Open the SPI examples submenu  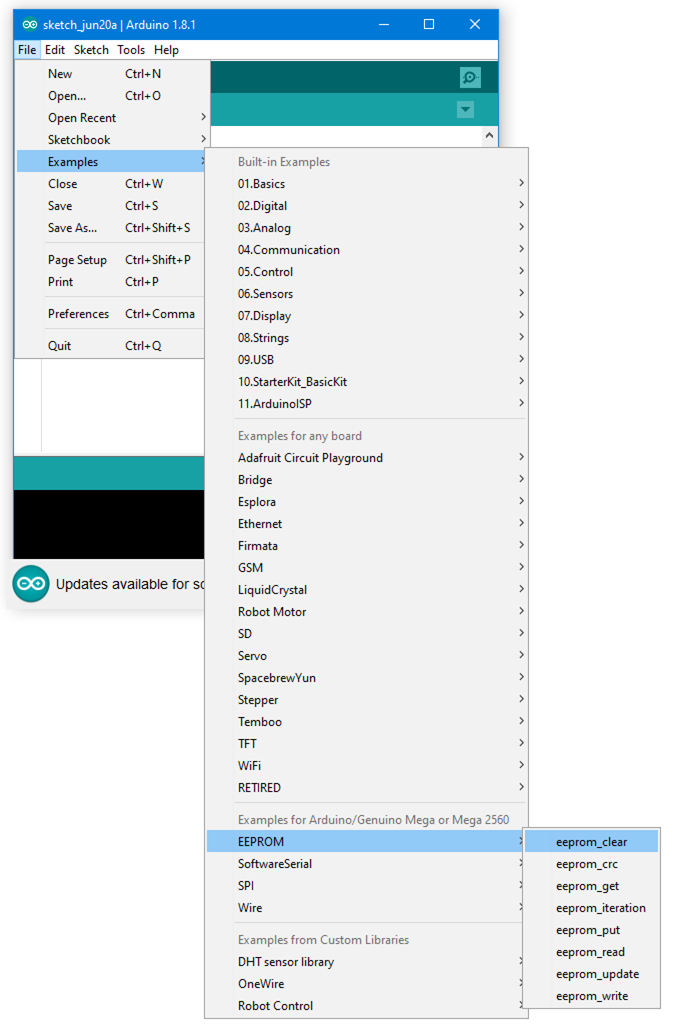pos(366,886)
